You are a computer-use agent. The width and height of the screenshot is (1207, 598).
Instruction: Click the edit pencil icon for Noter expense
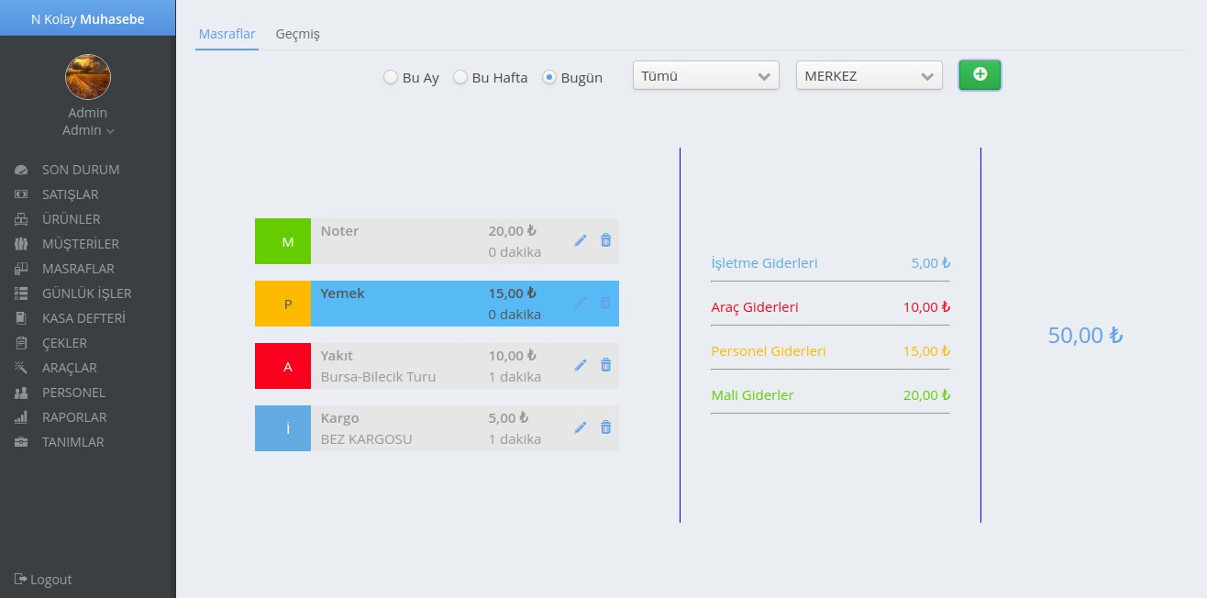coord(580,240)
